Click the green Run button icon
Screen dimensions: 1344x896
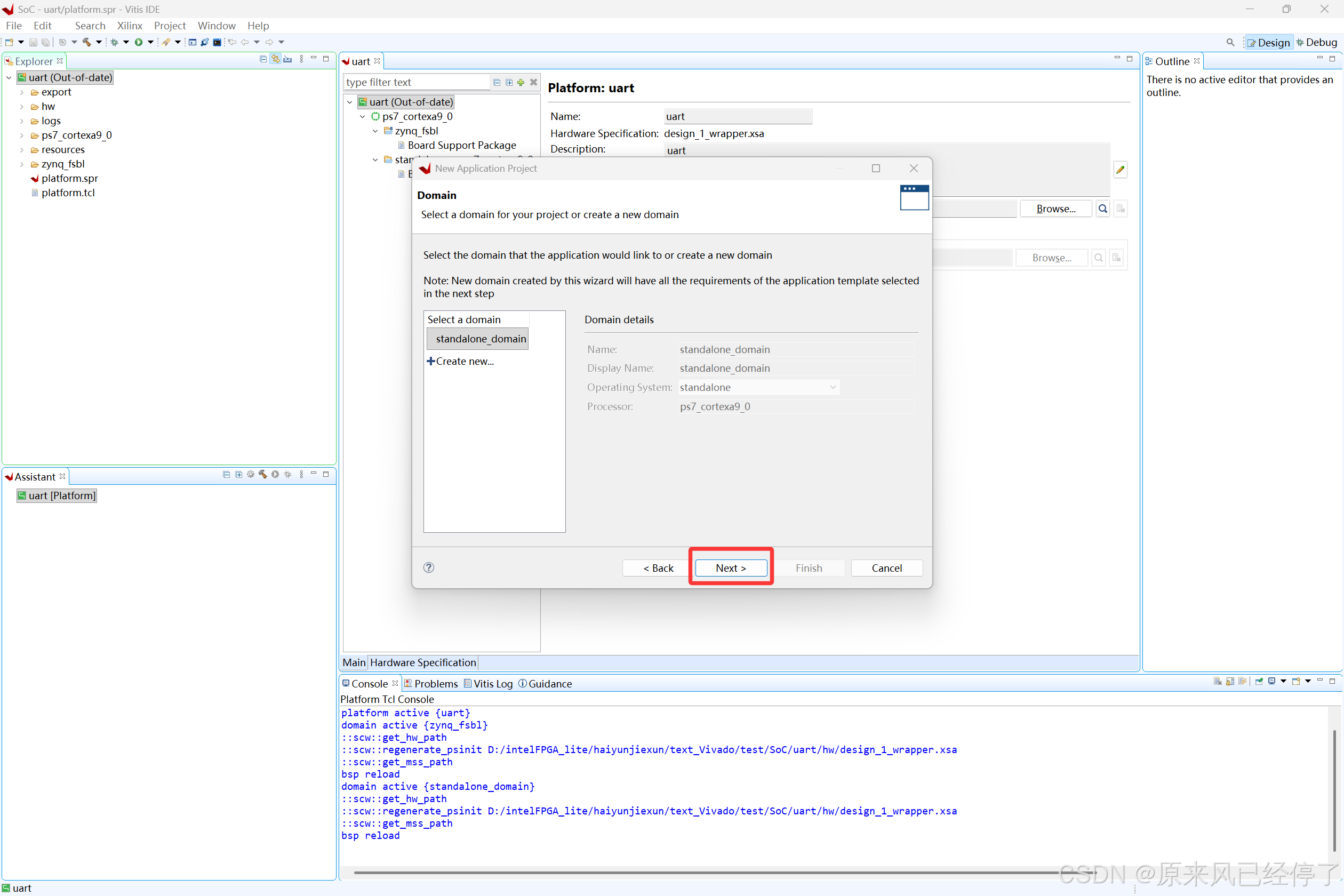pyautogui.click(x=138, y=42)
